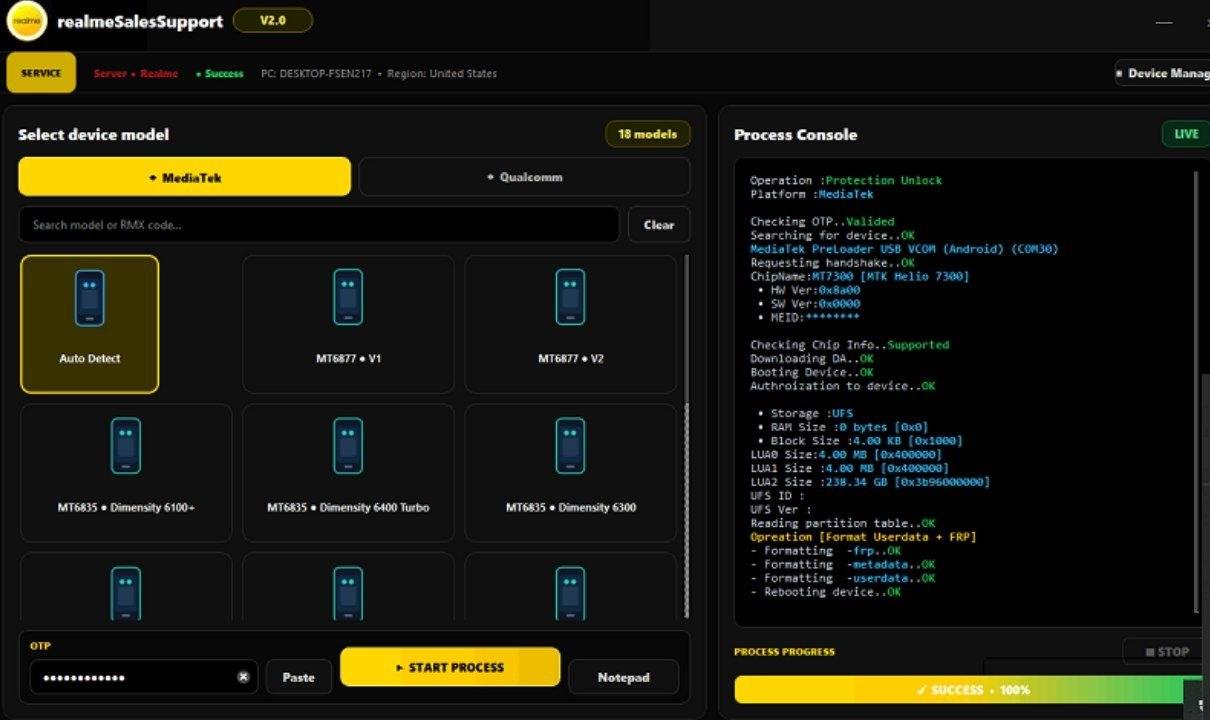
Task: Click the realme logo icon
Action: click(26, 21)
